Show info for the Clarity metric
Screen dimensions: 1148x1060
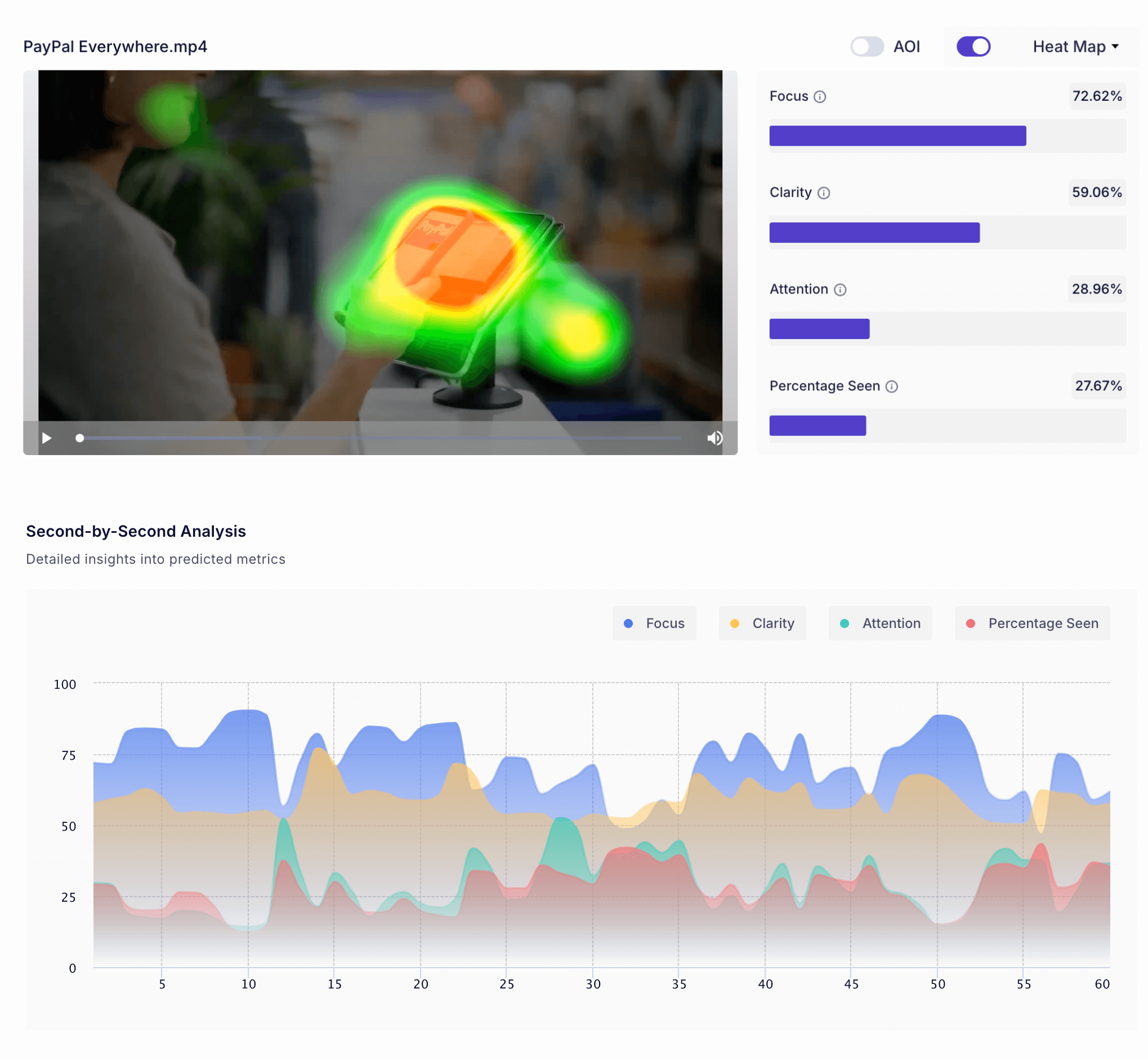pos(824,193)
